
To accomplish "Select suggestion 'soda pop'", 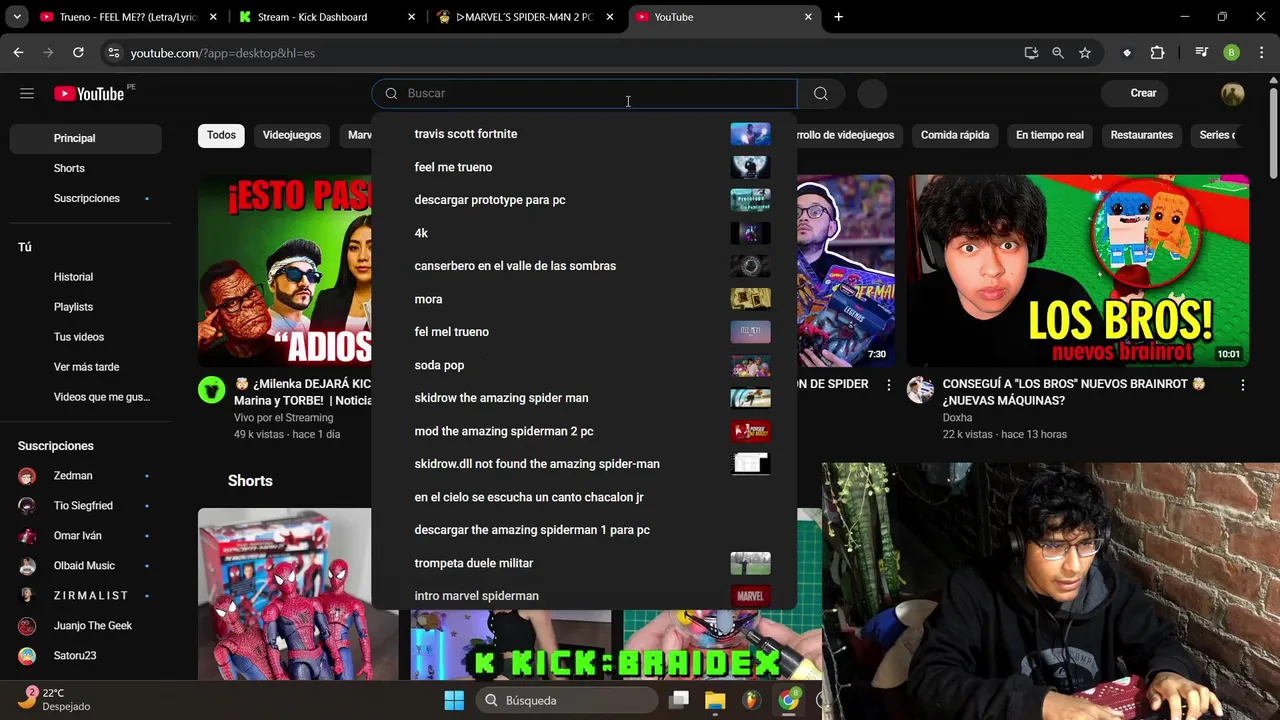I will click(584, 365).
